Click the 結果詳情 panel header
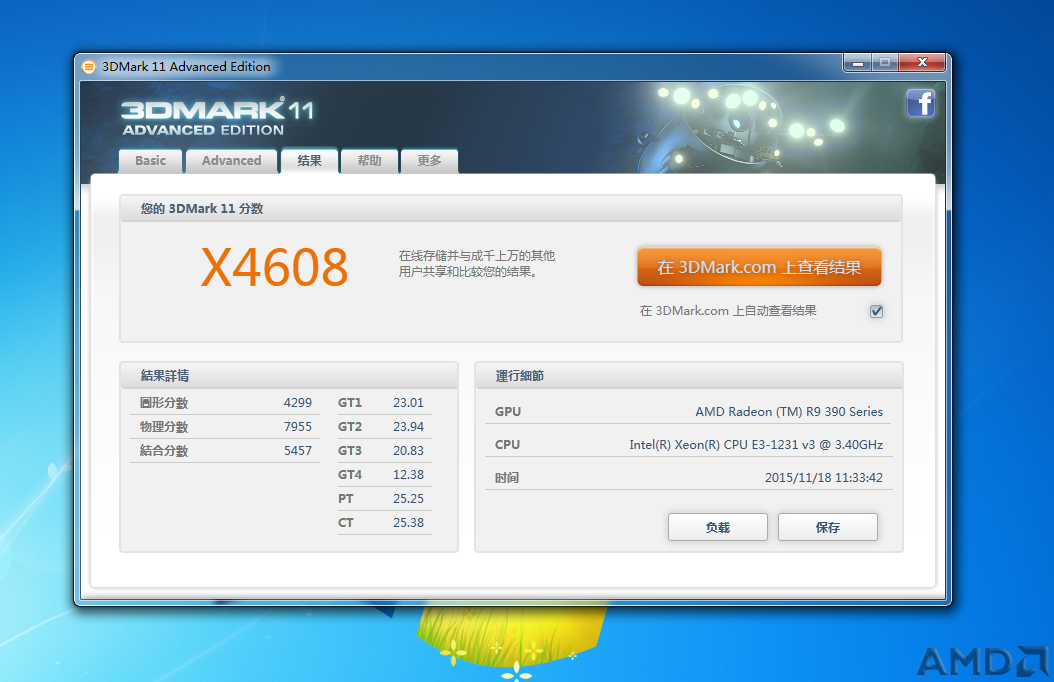The width and height of the screenshot is (1054, 682). click(x=289, y=376)
